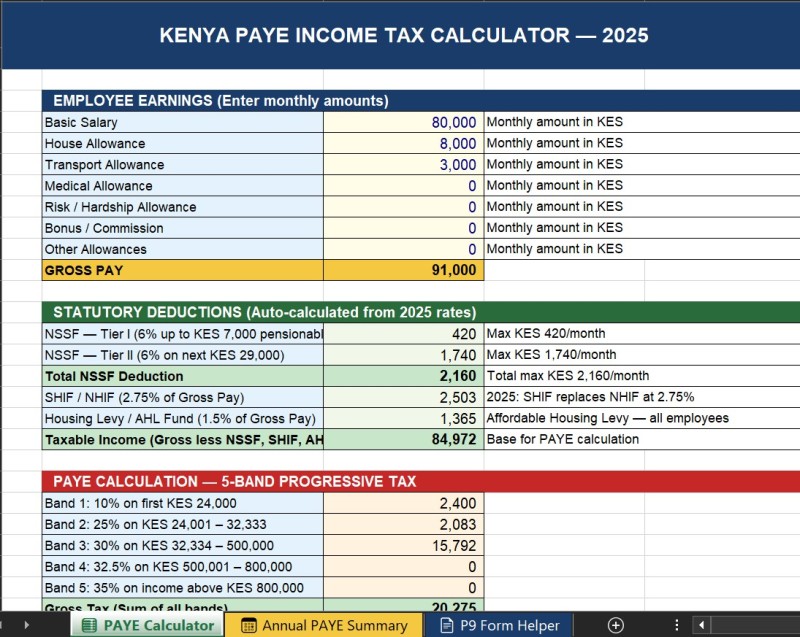
Task: Select the Transport Allowance value 3,000
Action: point(404,164)
